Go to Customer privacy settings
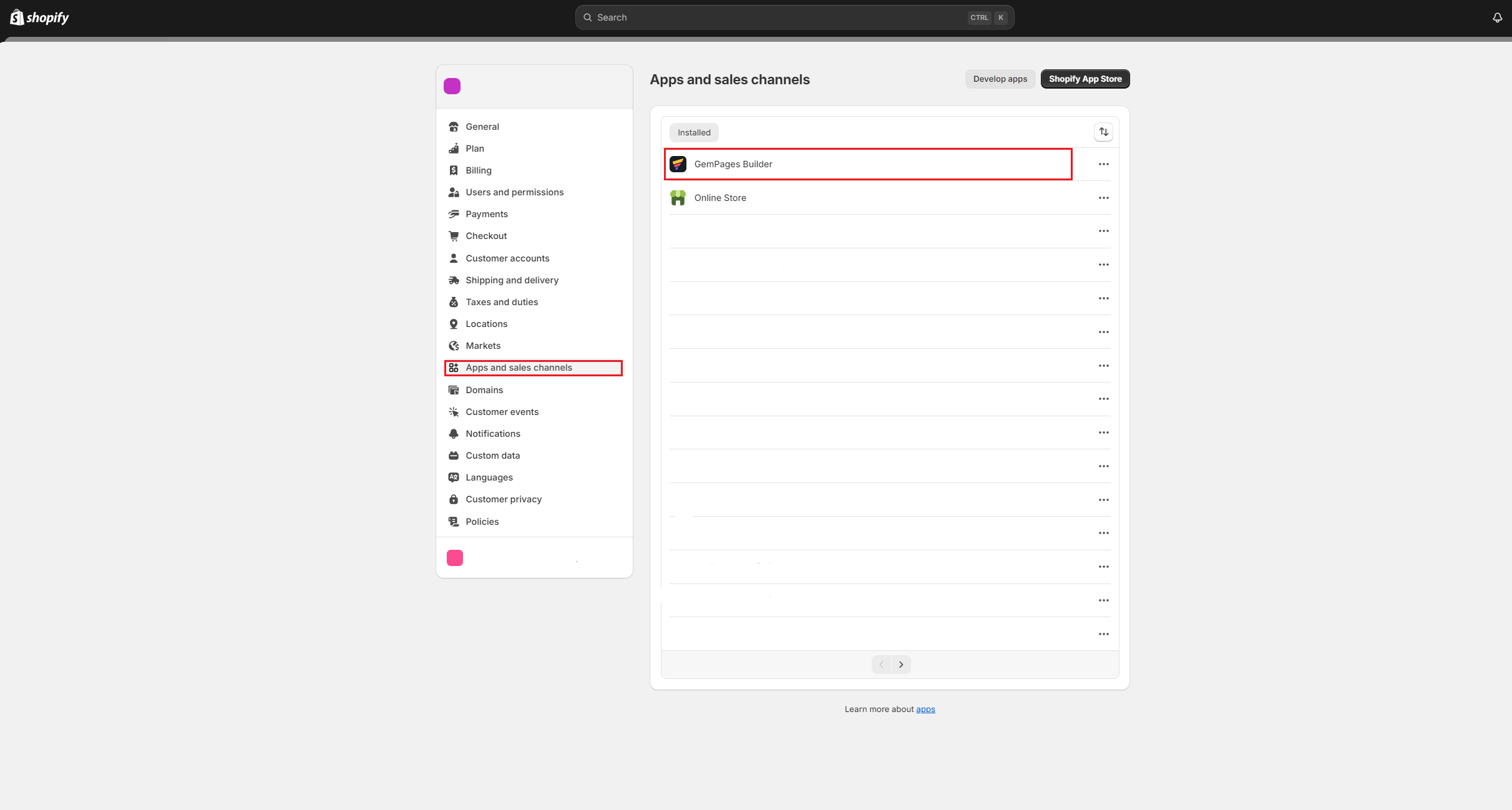 [x=503, y=499]
